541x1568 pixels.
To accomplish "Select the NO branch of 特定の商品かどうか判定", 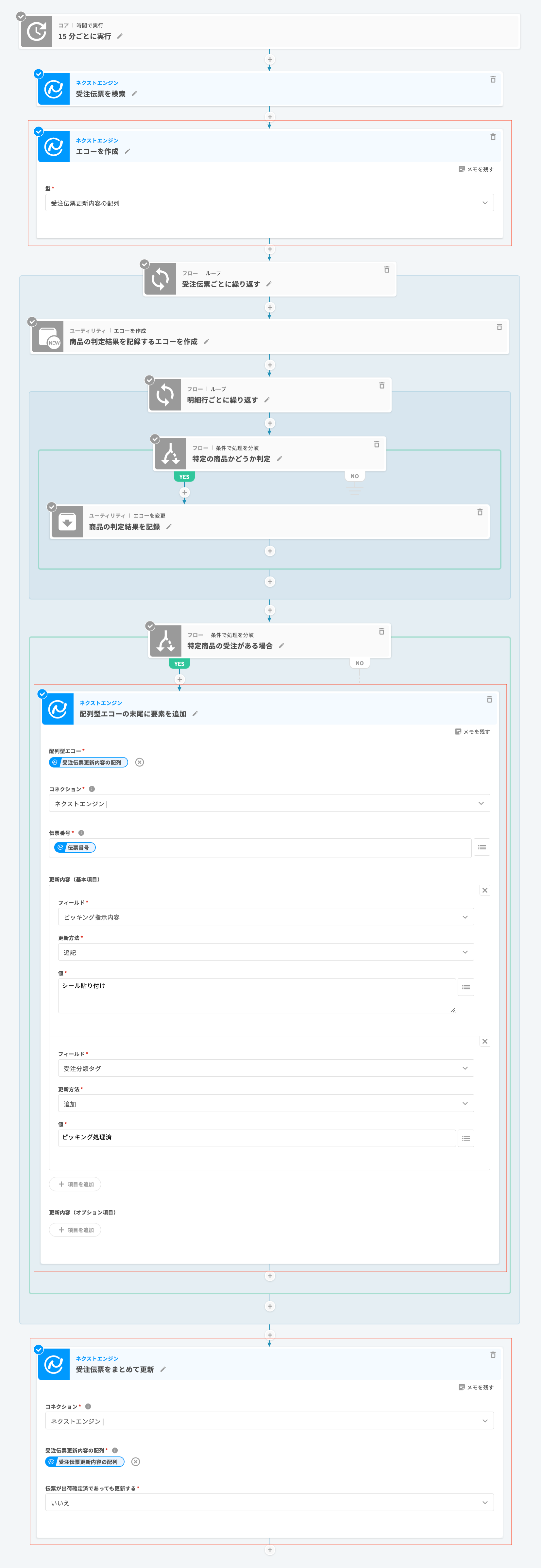I will pos(354,477).
